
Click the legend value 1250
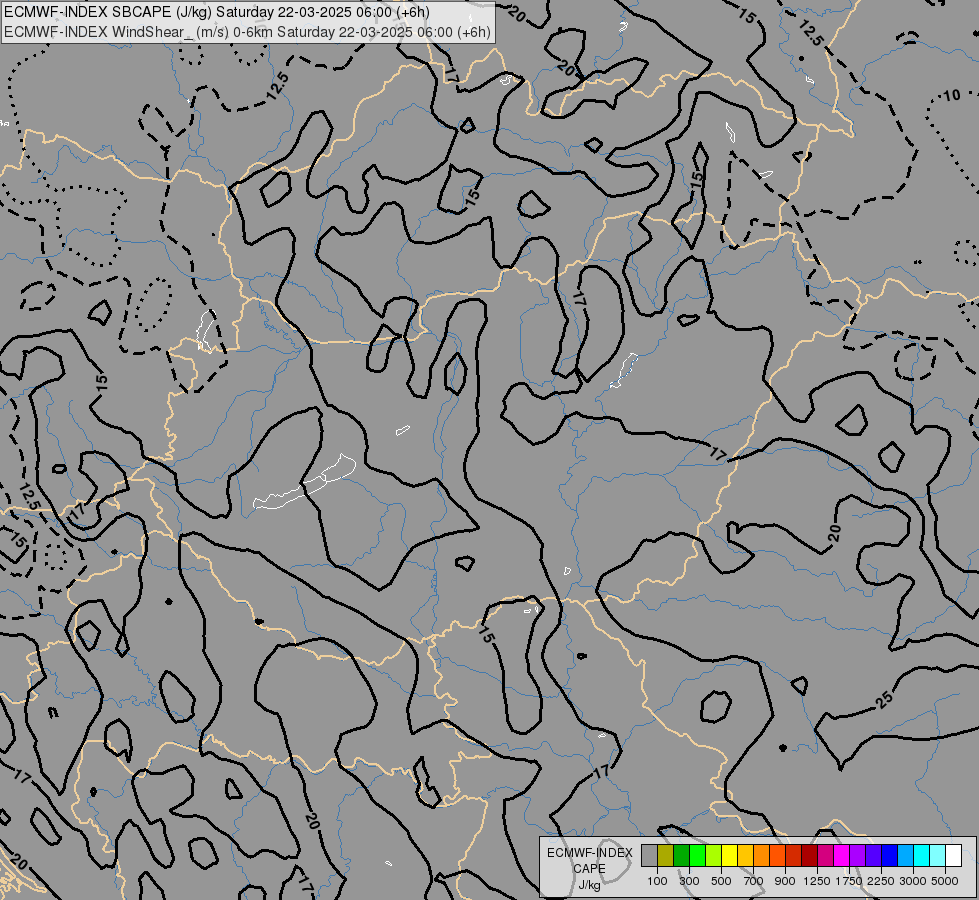click(817, 881)
